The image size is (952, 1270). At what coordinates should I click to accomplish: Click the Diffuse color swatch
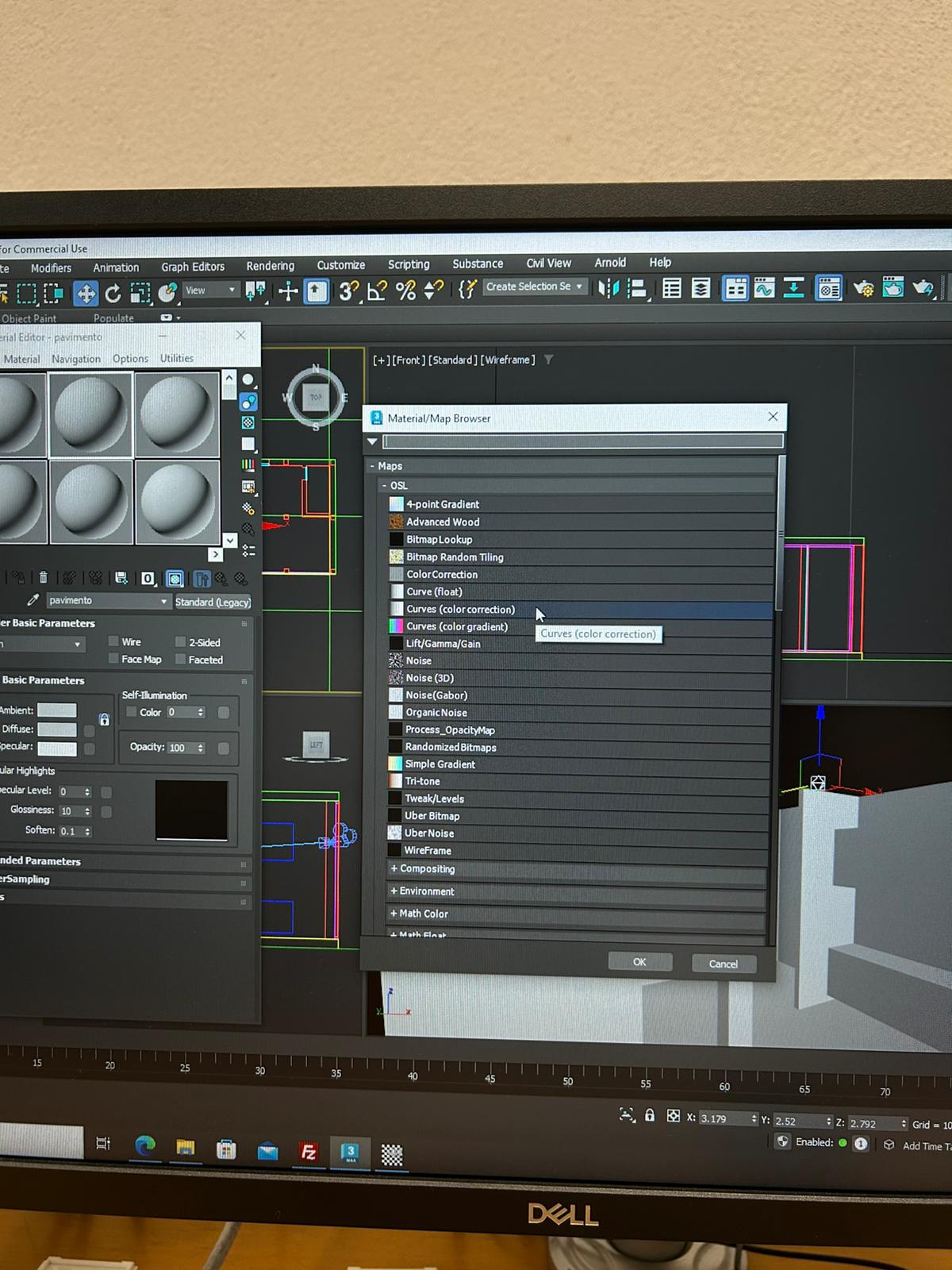click(x=57, y=729)
